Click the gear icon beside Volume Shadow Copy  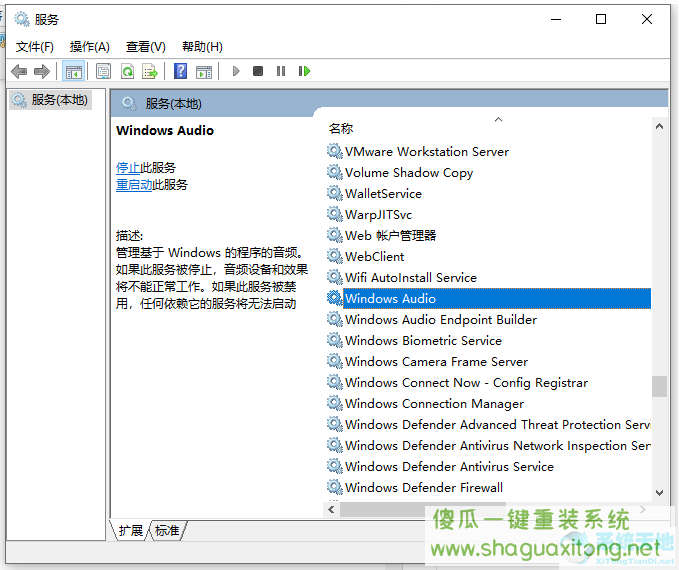pyautogui.click(x=334, y=172)
